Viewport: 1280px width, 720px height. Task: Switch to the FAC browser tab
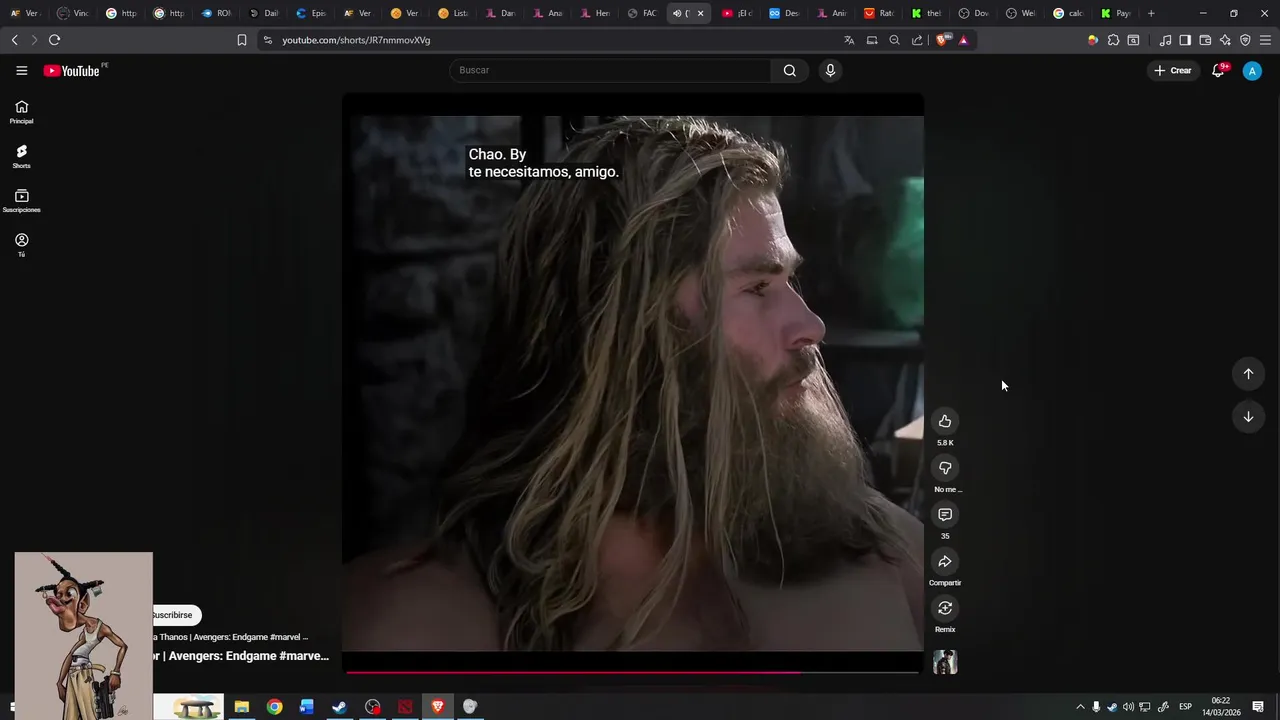point(641,13)
